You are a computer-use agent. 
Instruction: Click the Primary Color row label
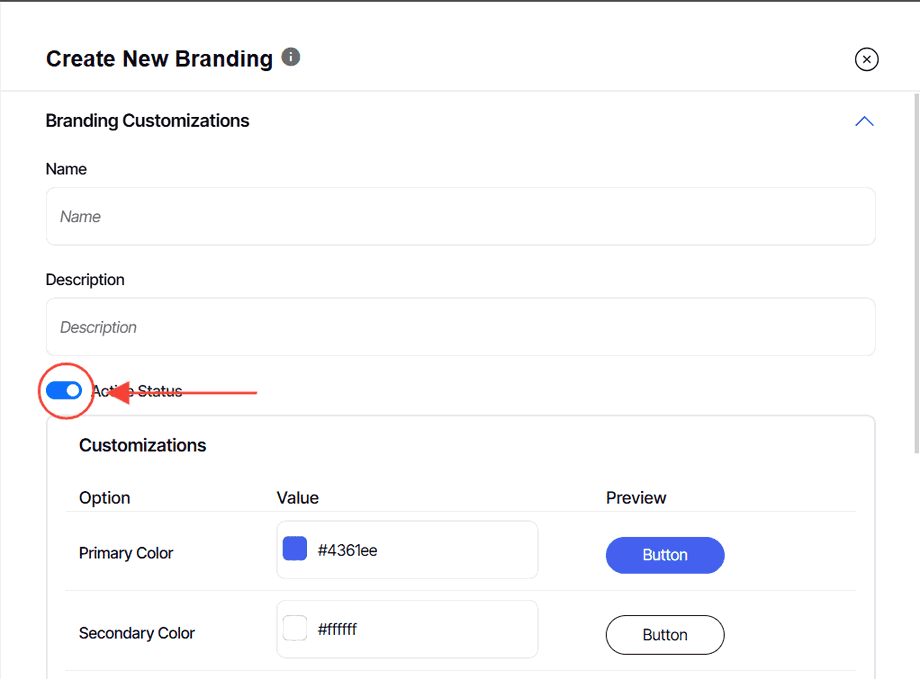click(x=126, y=553)
